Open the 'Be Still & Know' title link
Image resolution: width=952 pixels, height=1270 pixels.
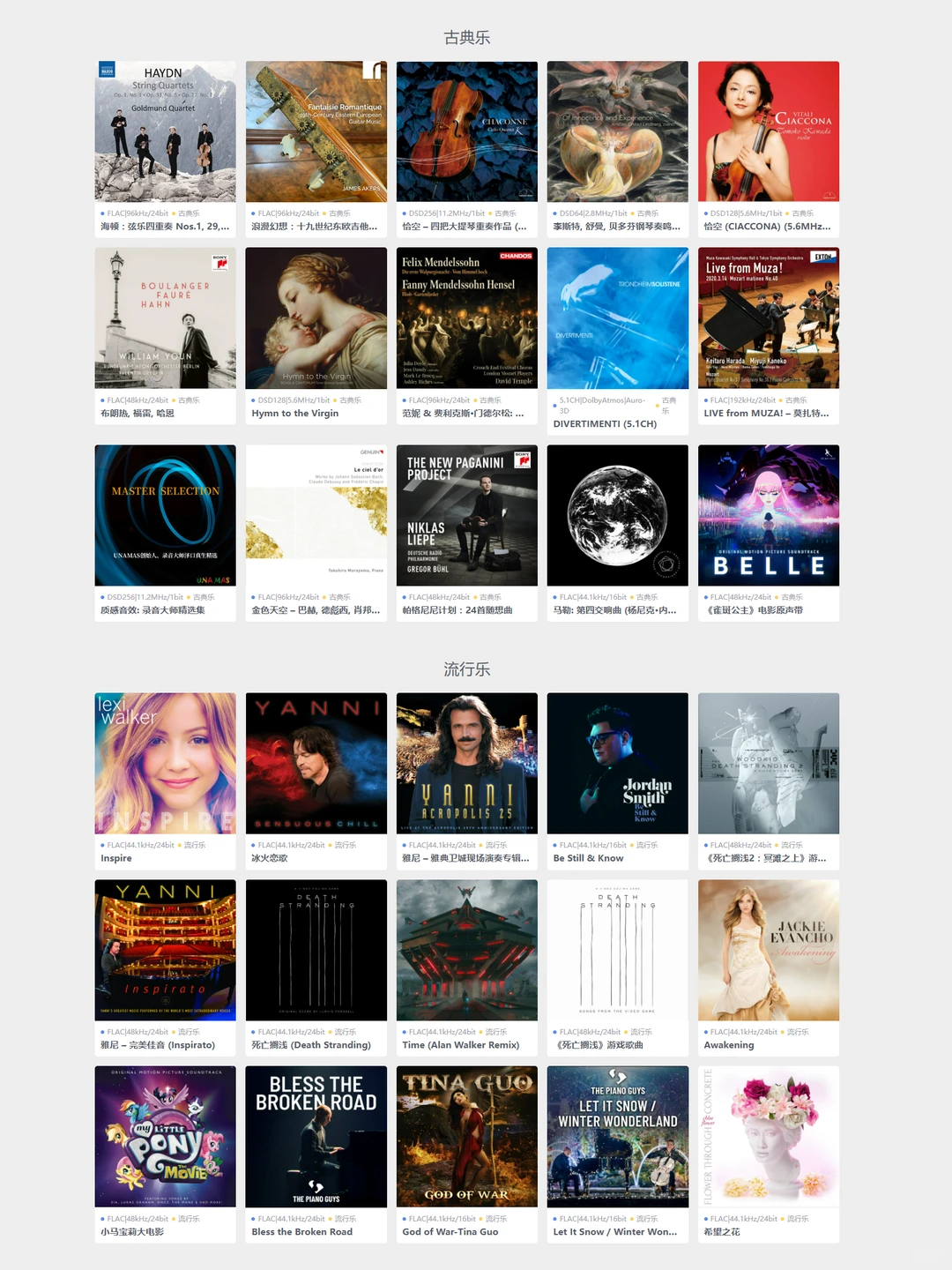(588, 858)
